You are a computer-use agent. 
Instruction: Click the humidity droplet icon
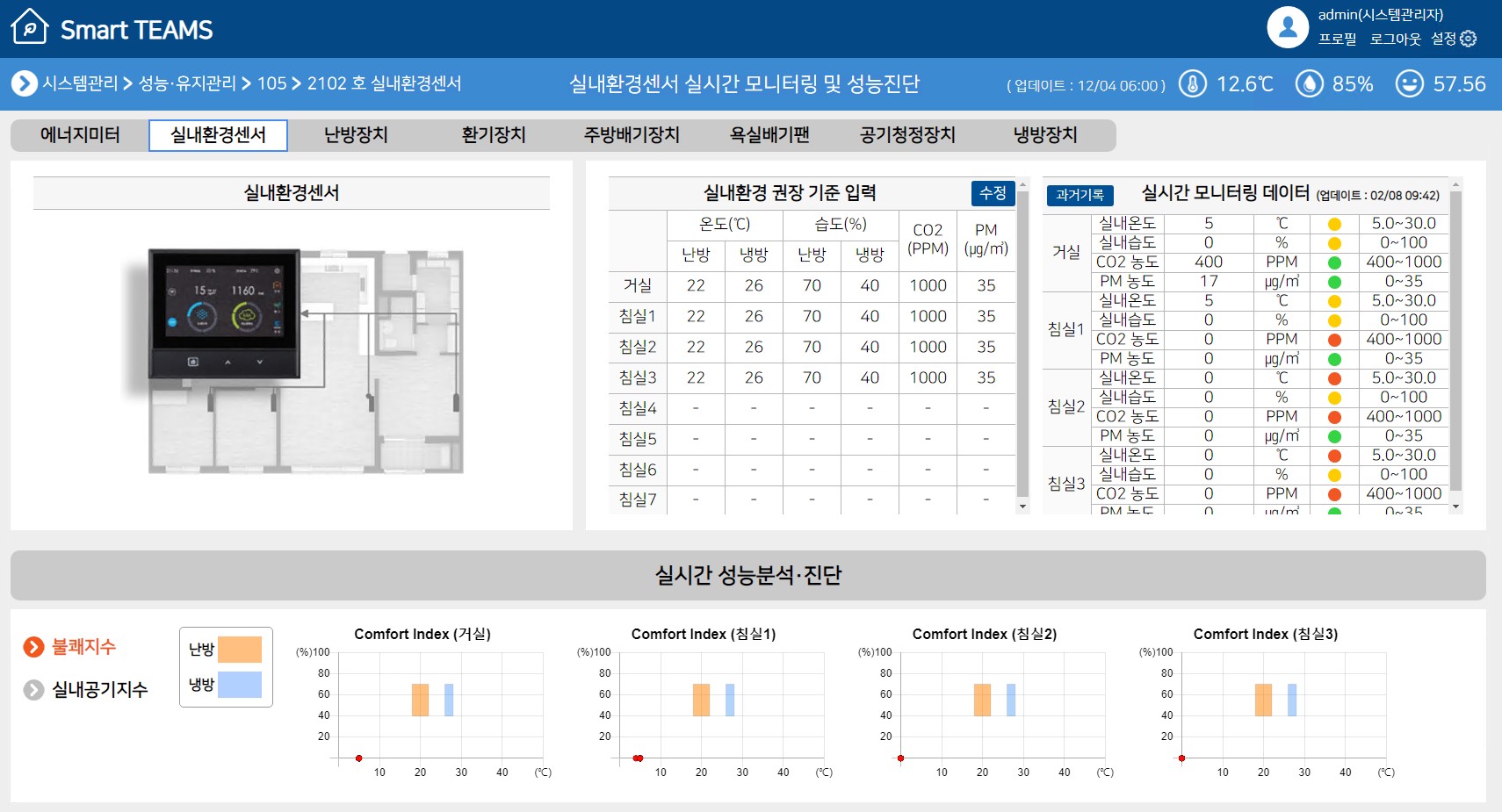point(1309,83)
